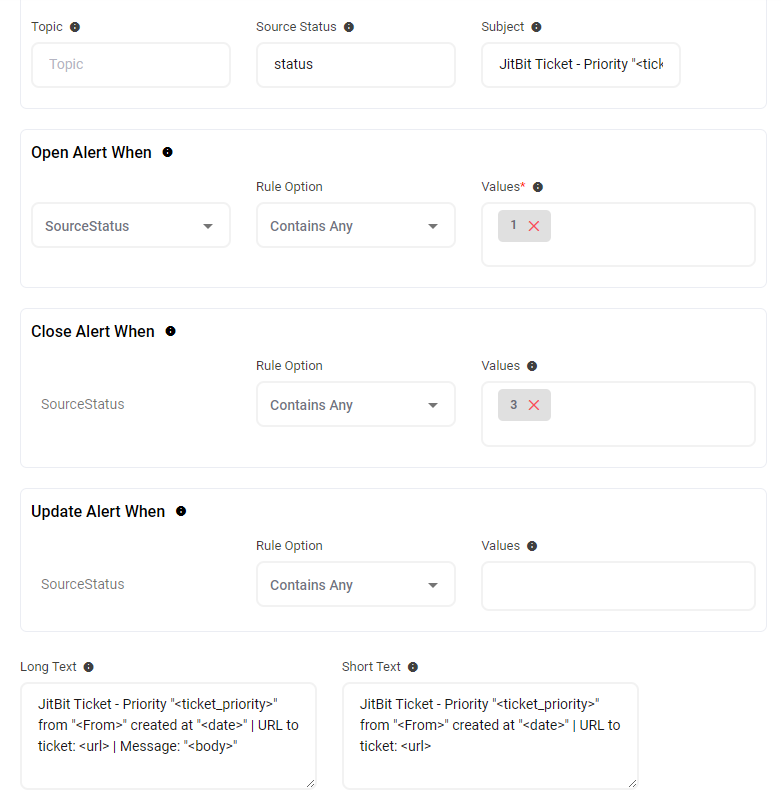Click the info icon beside Subject label

pos(536,27)
